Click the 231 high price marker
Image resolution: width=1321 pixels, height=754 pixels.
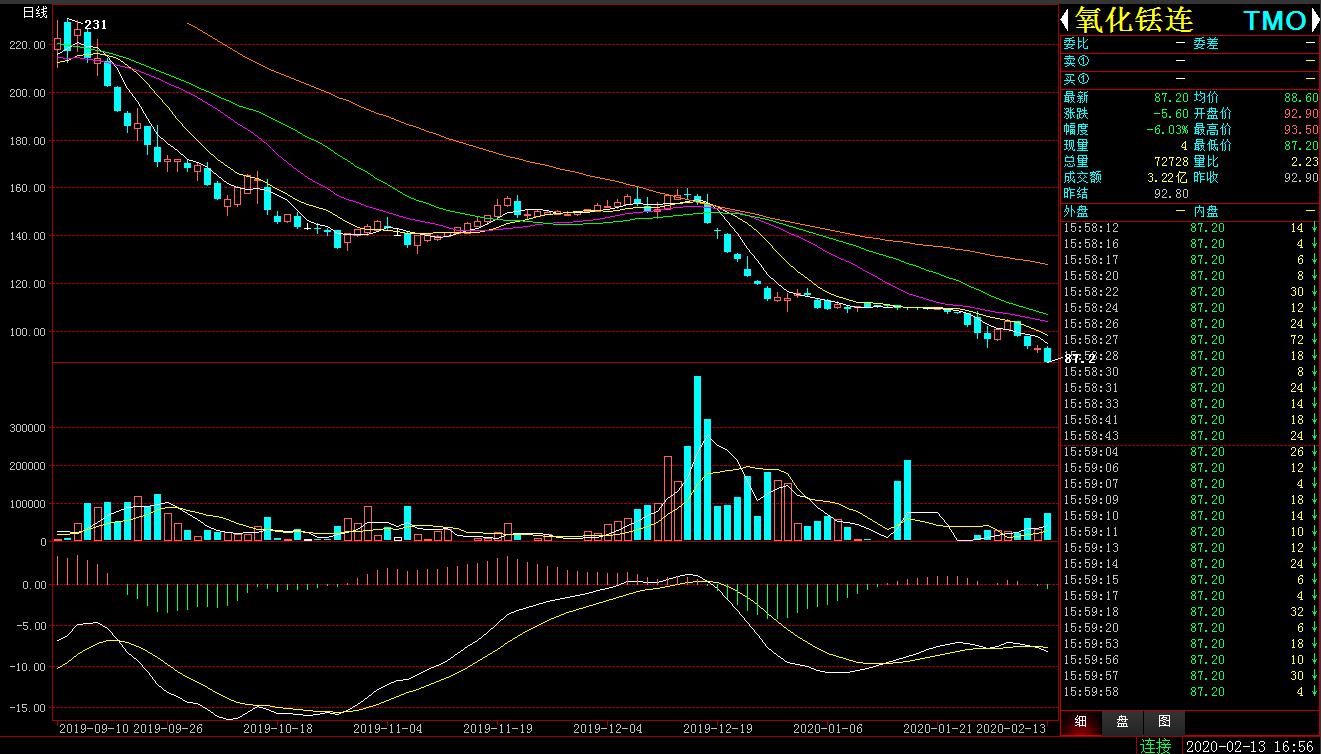click(x=95, y=25)
